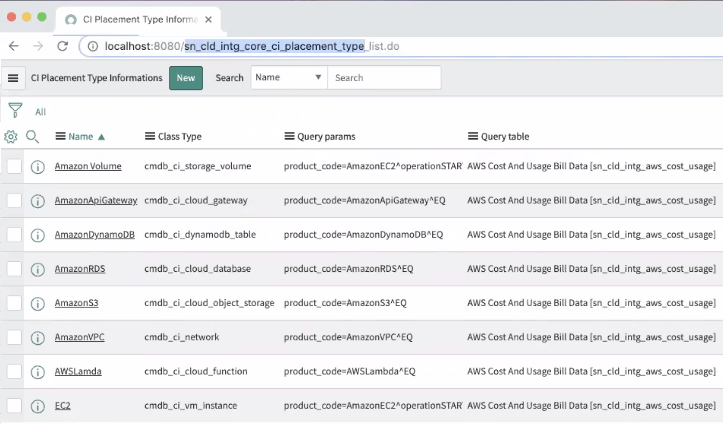Click cmdb_ci_dynamodb_table class type cell
723x424 pixels.
point(200,234)
